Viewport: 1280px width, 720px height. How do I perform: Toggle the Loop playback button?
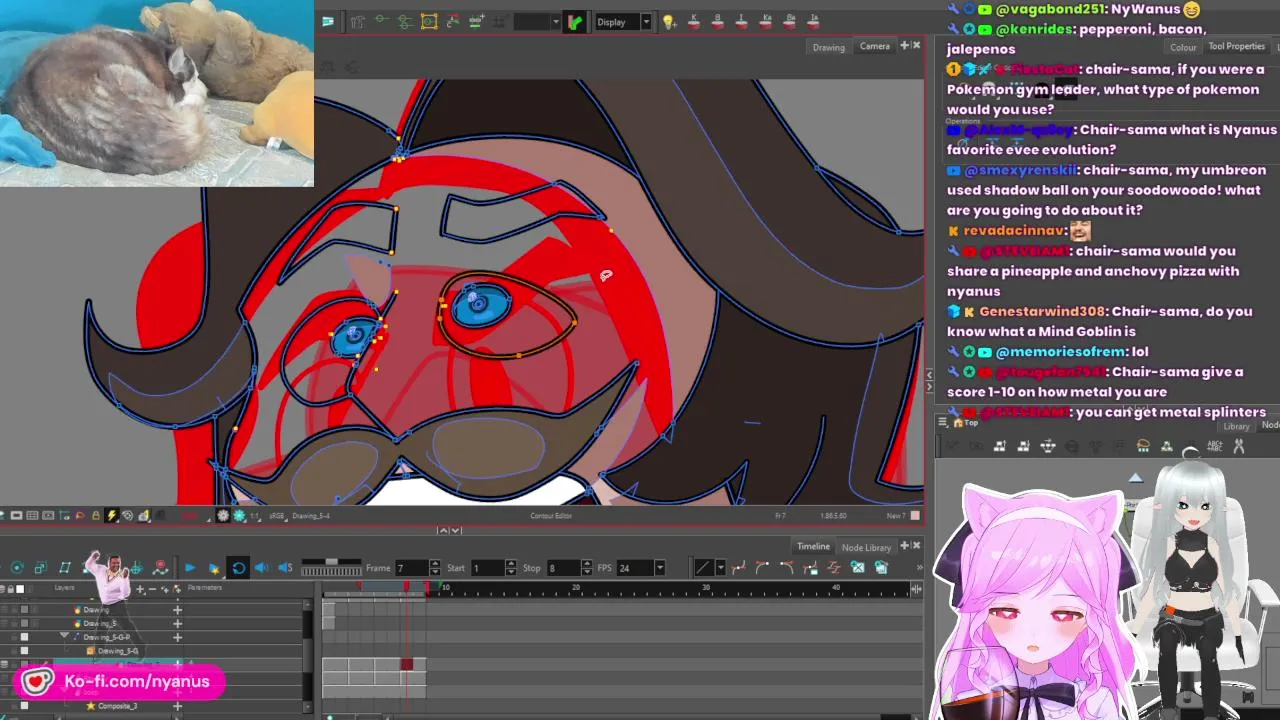click(238, 568)
